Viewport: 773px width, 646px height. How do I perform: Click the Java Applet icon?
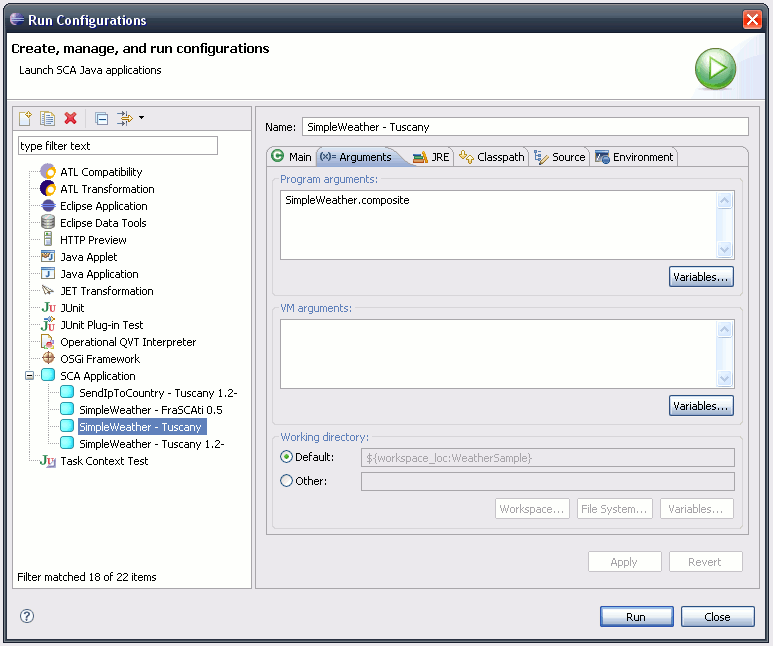point(48,256)
